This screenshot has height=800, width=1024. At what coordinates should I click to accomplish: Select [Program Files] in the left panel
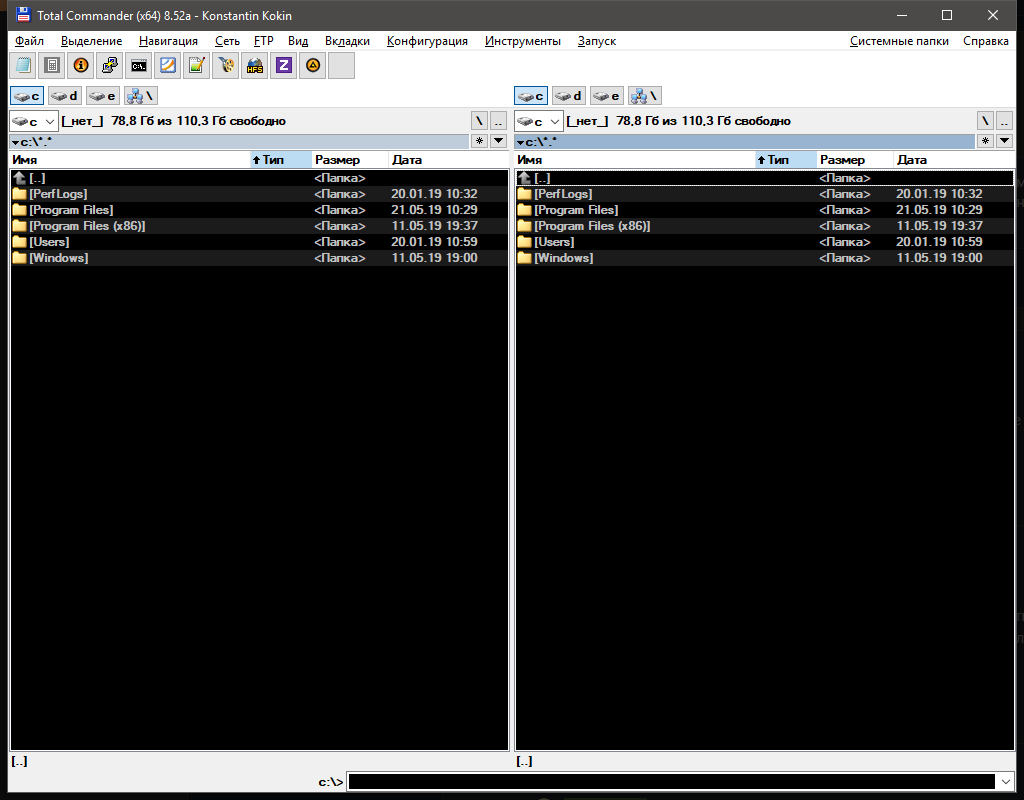[x=259, y=210]
